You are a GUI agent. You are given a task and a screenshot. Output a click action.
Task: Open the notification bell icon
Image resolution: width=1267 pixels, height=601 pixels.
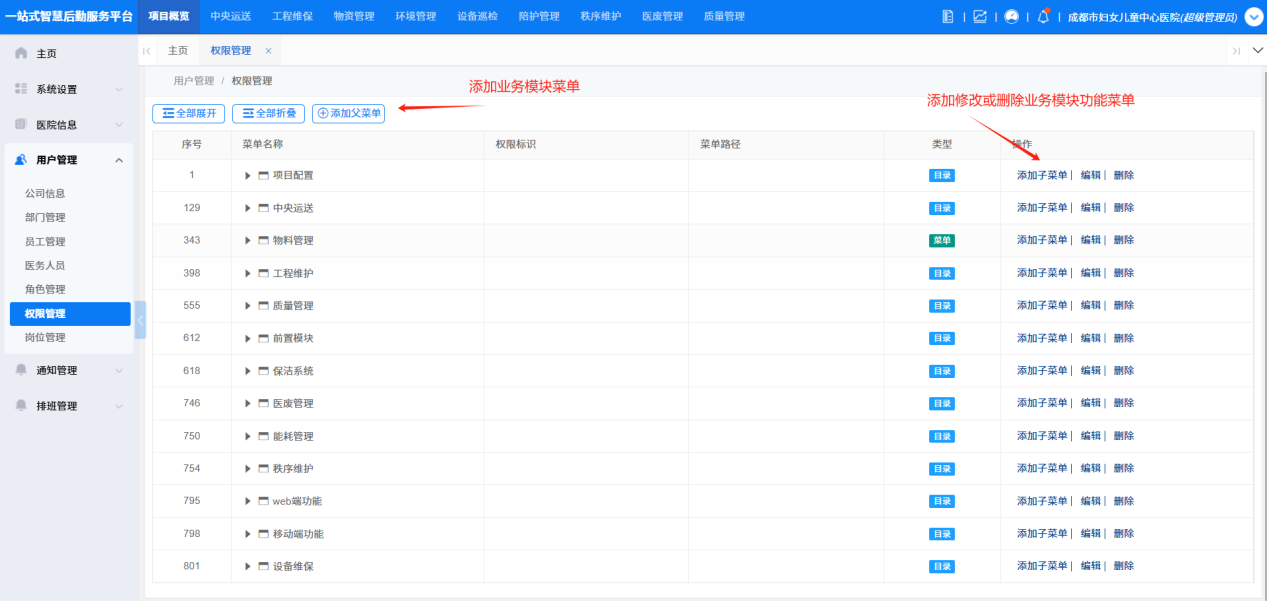1043,17
